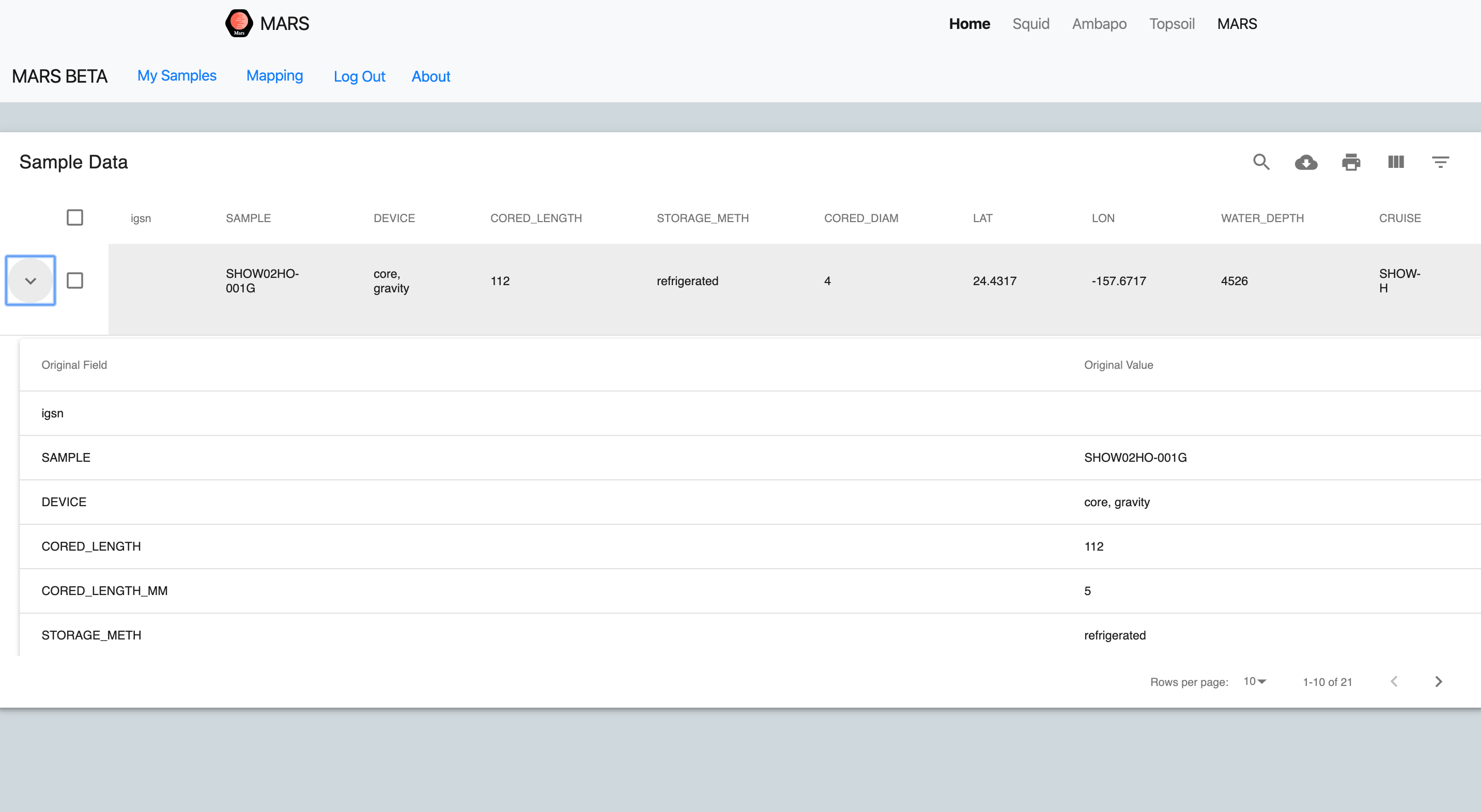Image resolution: width=1481 pixels, height=812 pixels.
Task: Click the DEVICE column header
Action: coord(394,218)
